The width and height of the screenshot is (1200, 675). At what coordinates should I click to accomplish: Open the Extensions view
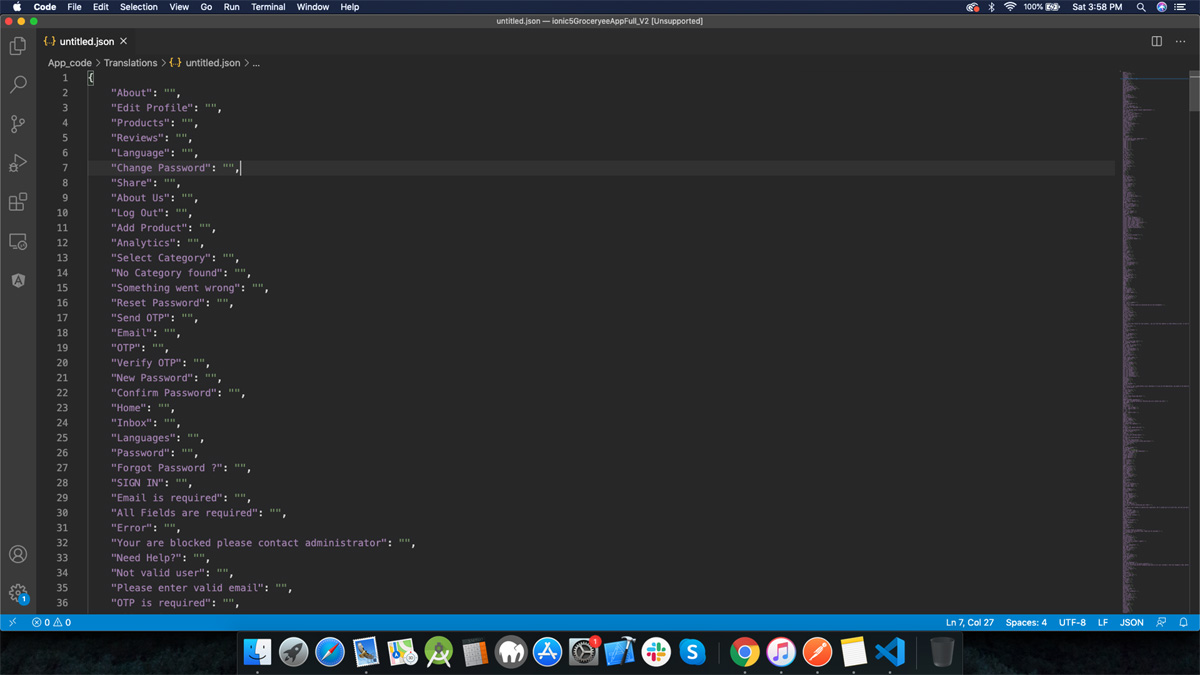pyautogui.click(x=18, y=202)
